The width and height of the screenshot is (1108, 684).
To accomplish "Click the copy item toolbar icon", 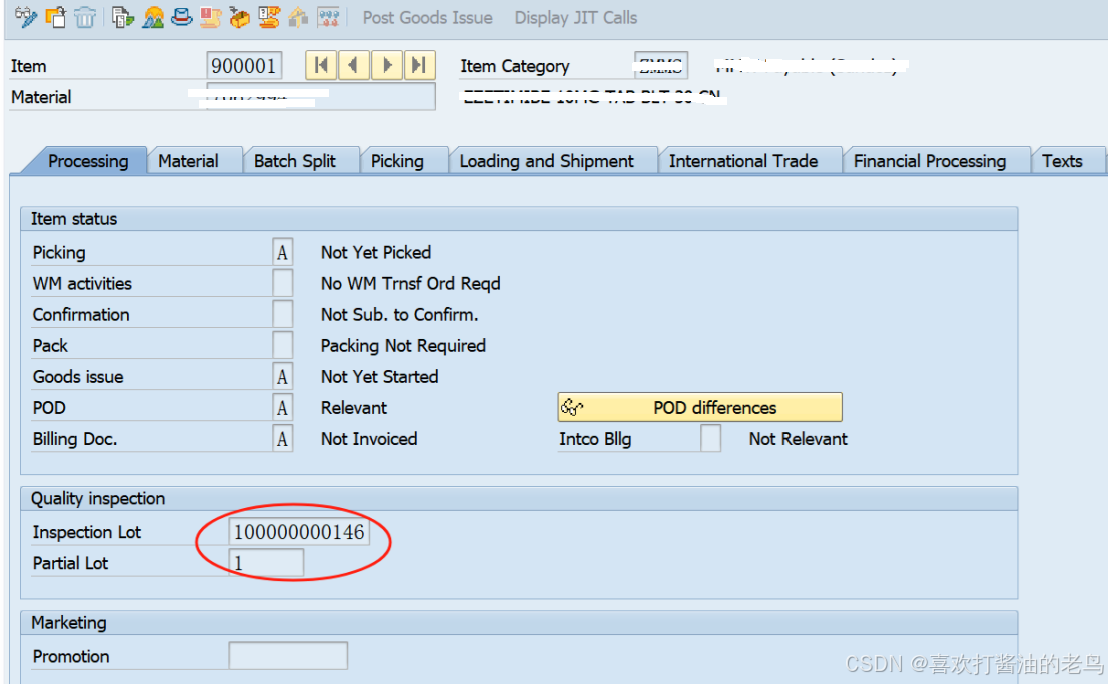I will coord(55,16).
